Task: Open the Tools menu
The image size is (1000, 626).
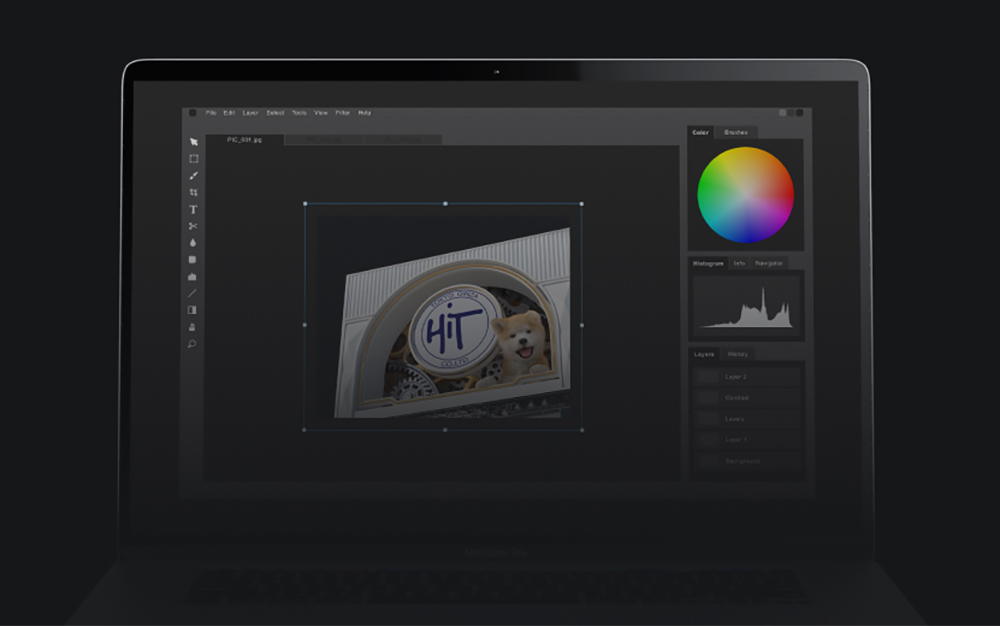Action: (x=299, y=113)
